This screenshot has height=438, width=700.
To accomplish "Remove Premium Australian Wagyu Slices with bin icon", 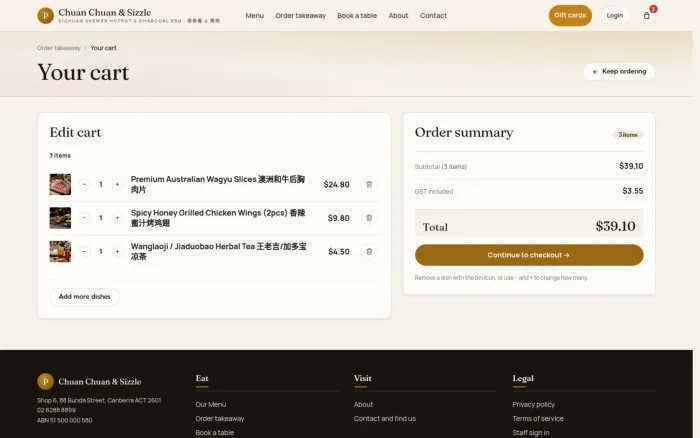I will [369, 184].
